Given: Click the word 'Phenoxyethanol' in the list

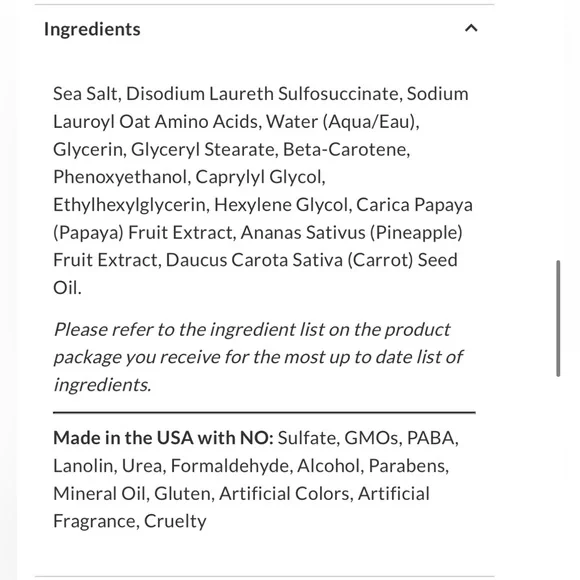Looking at the screenshot, I should pyautogui.click(x=120, y=177).
